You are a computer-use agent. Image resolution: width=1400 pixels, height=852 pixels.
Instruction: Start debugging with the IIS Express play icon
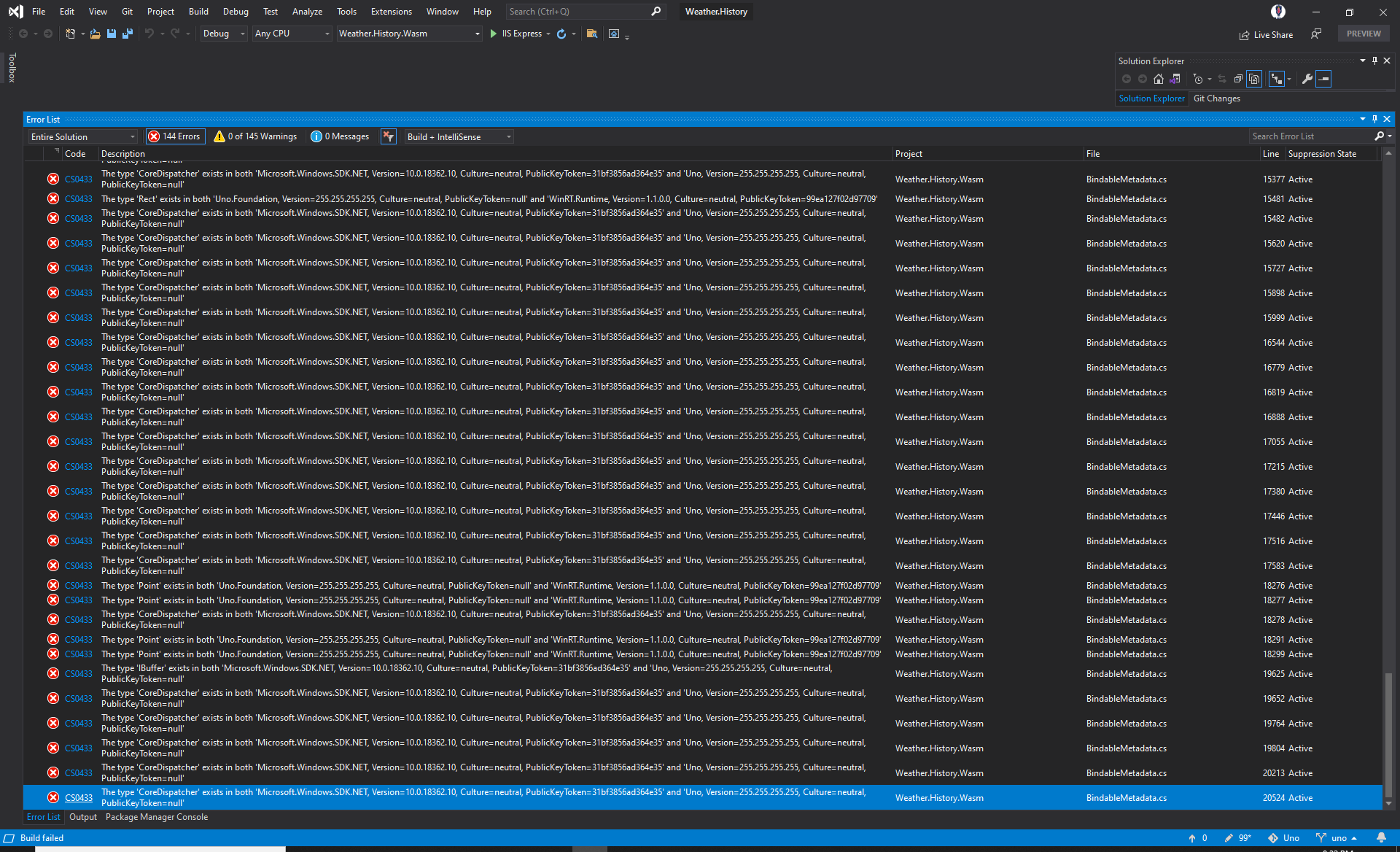[x=493, y=34]
